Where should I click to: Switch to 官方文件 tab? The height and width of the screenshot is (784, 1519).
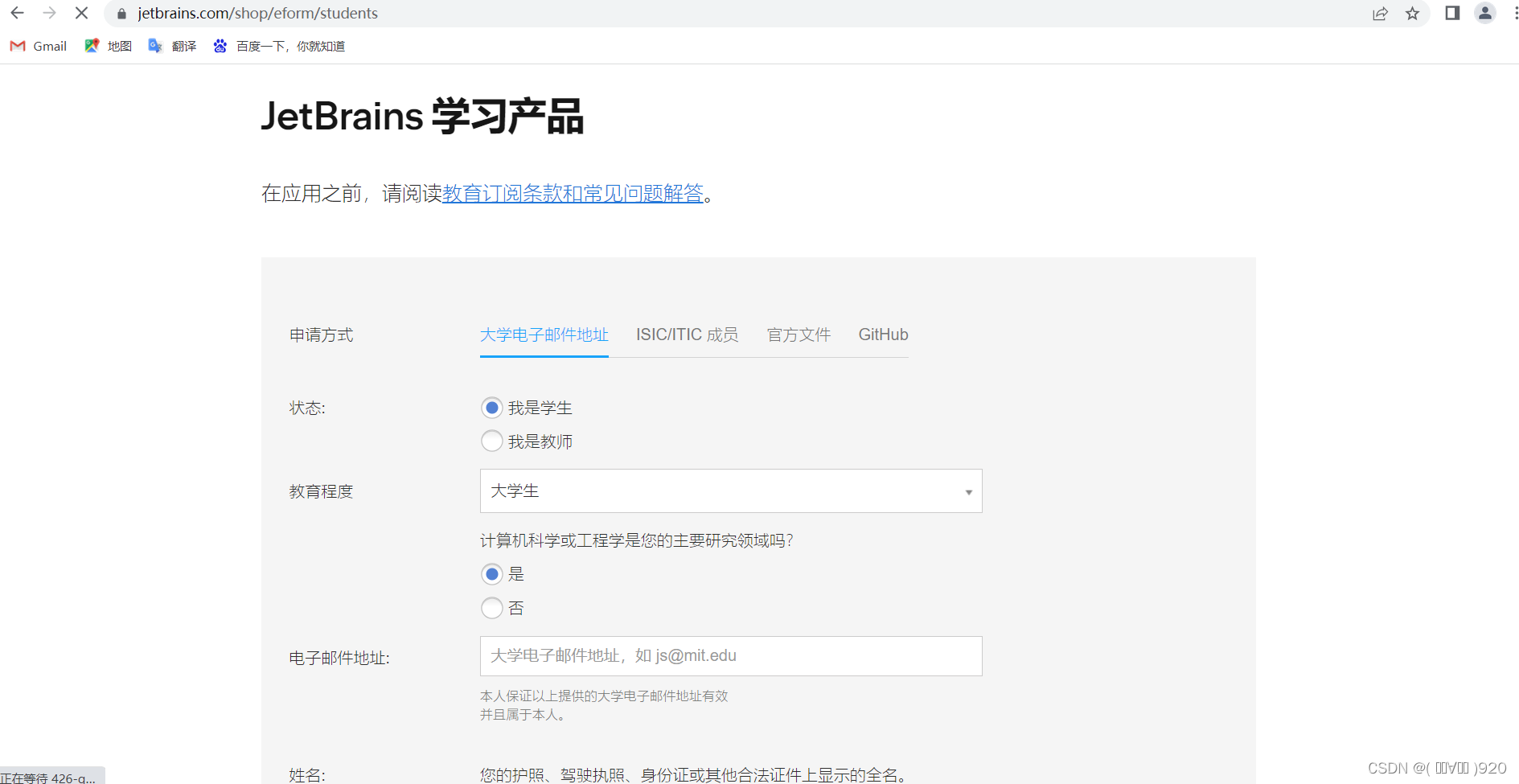coord(799,335)
